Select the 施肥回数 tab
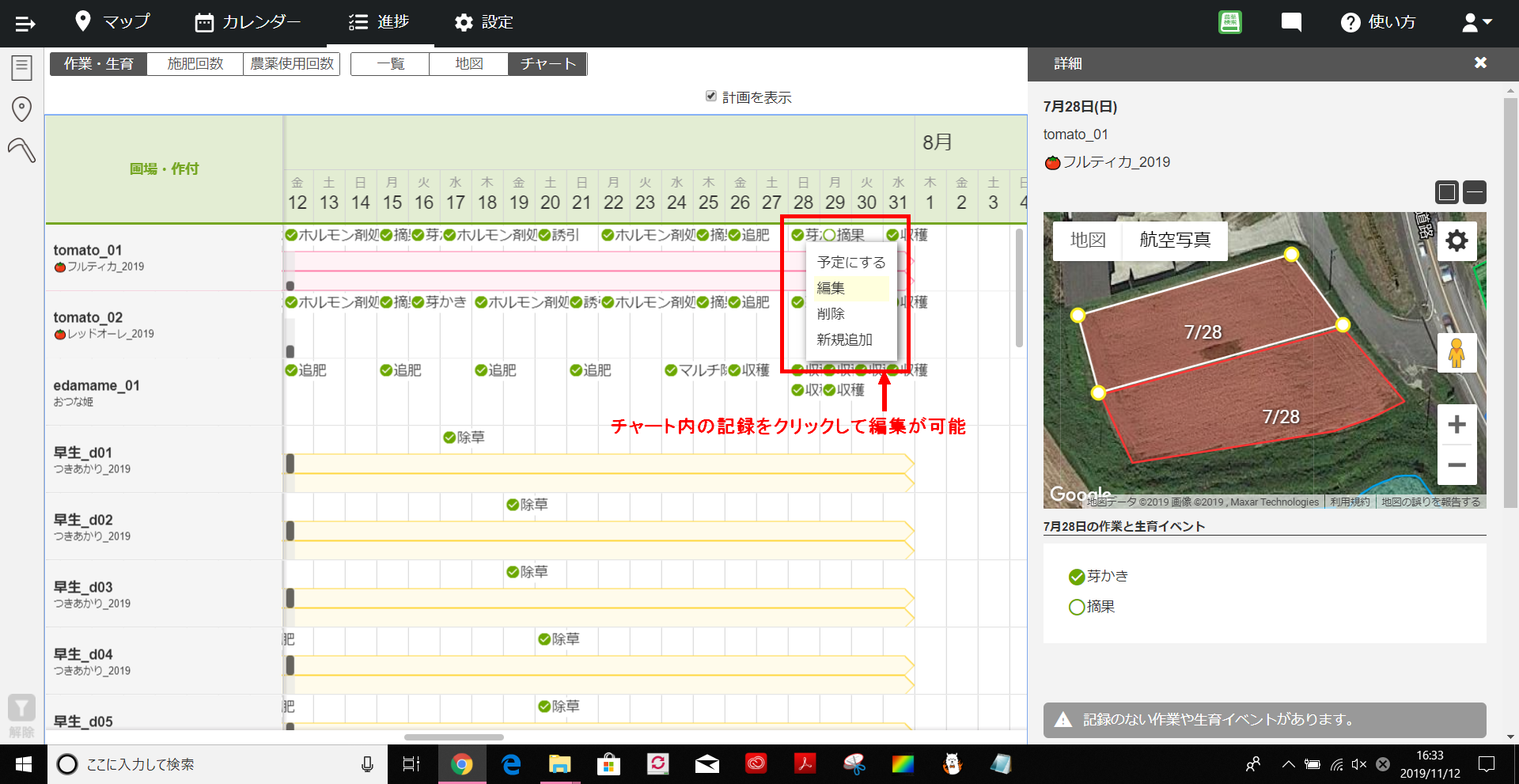 195,63
